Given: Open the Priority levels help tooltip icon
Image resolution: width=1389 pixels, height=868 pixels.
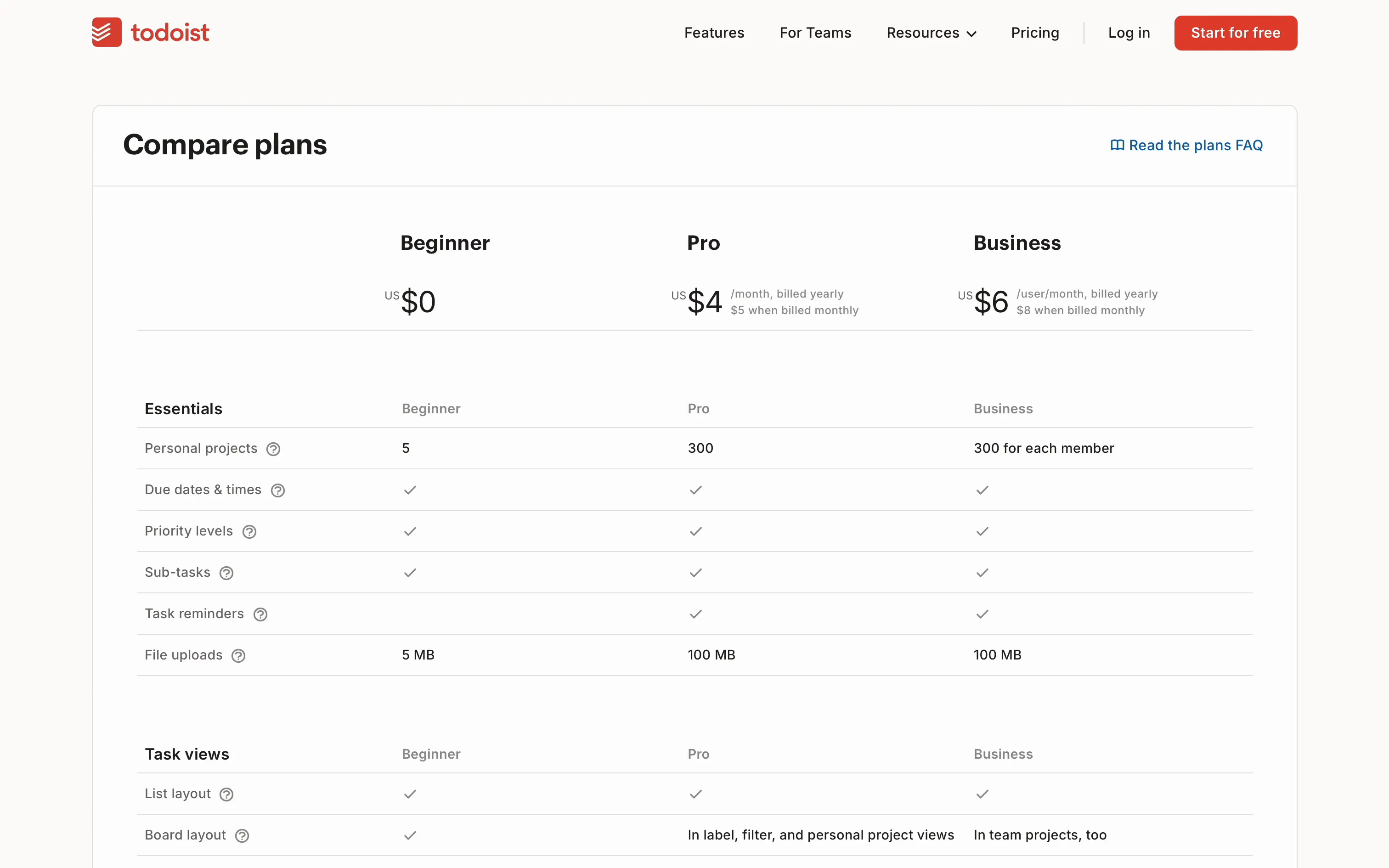Looking at the screenshot, I should (249, 532).
